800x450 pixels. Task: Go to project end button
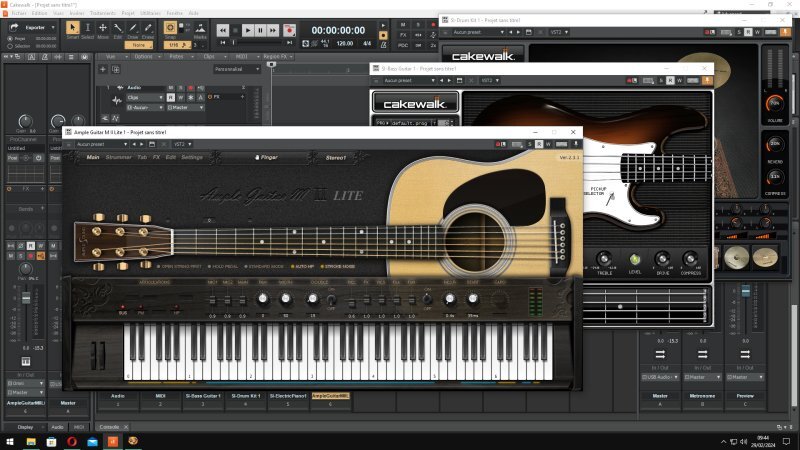pyautogui.click(x=289, y=43)
